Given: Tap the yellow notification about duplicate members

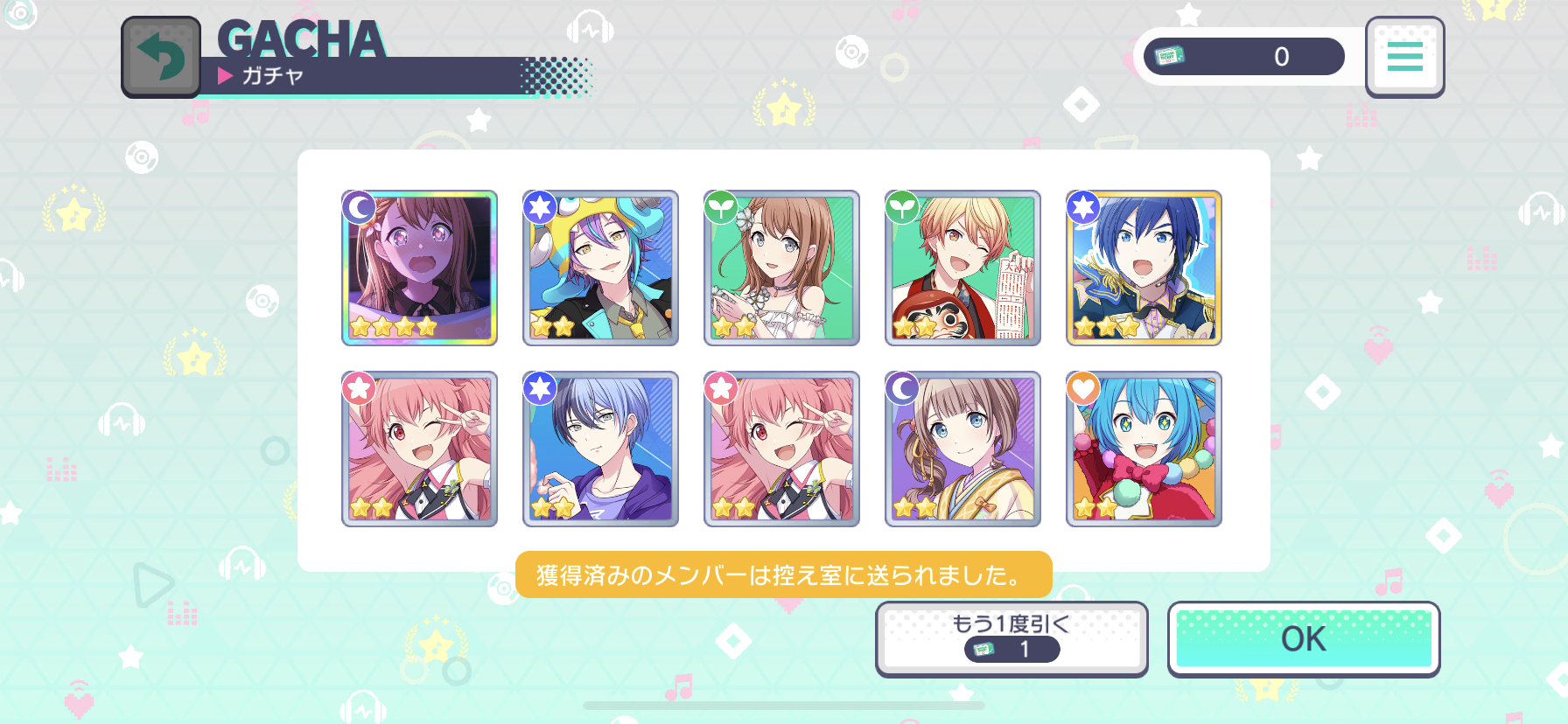Looking at the screenshot, I should coord(783,575).
